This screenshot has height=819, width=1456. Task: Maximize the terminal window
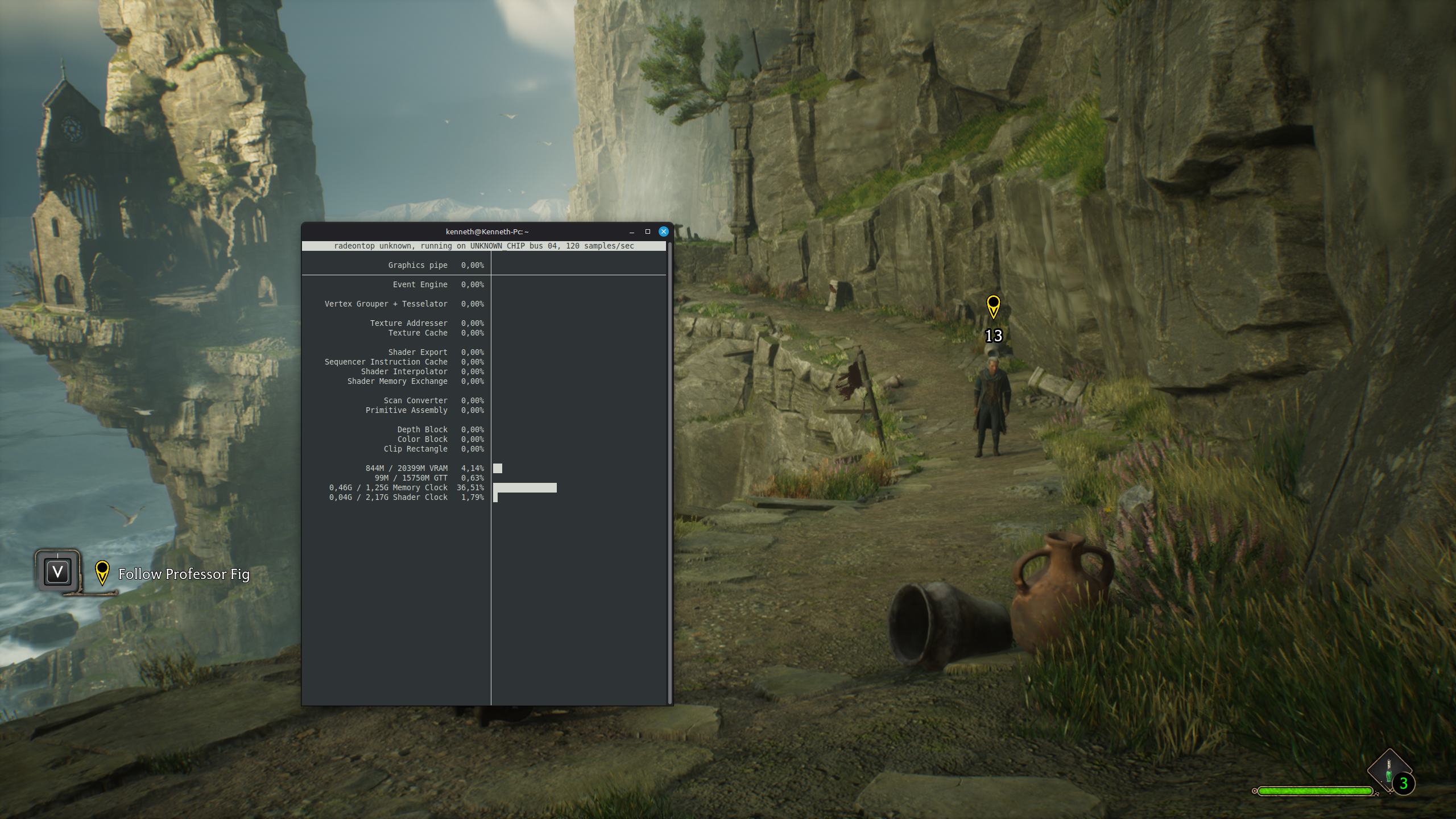click(647, 231)
